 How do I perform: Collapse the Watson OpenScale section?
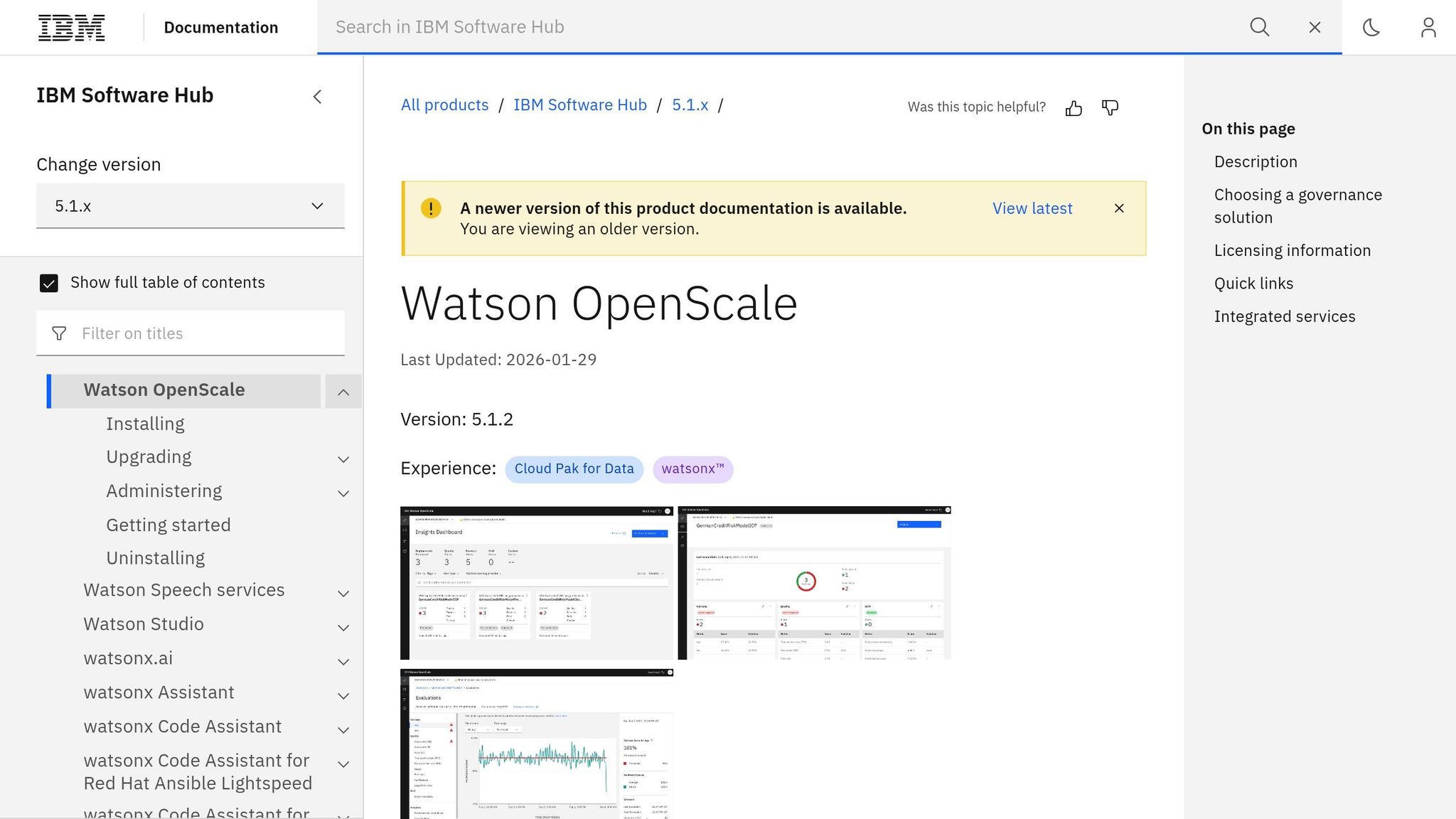click(x=343, y=392)
